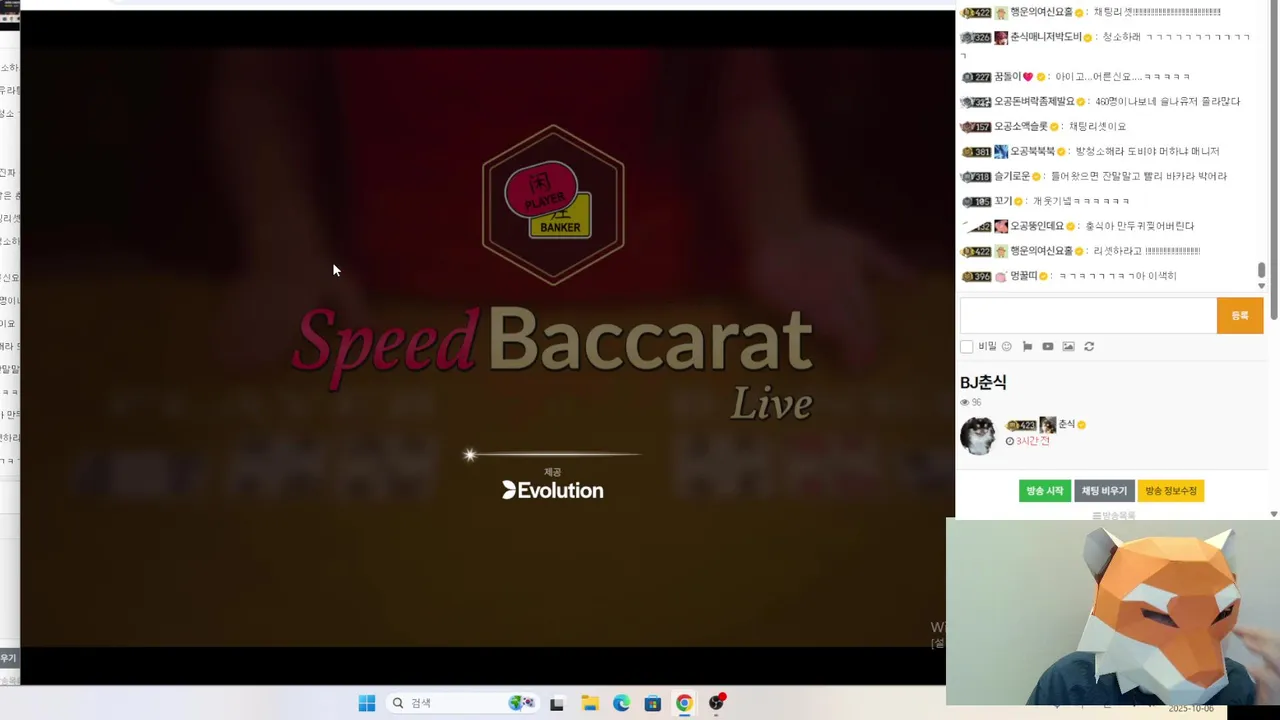Open the emoji picker smiley icon

[1007, 346]
